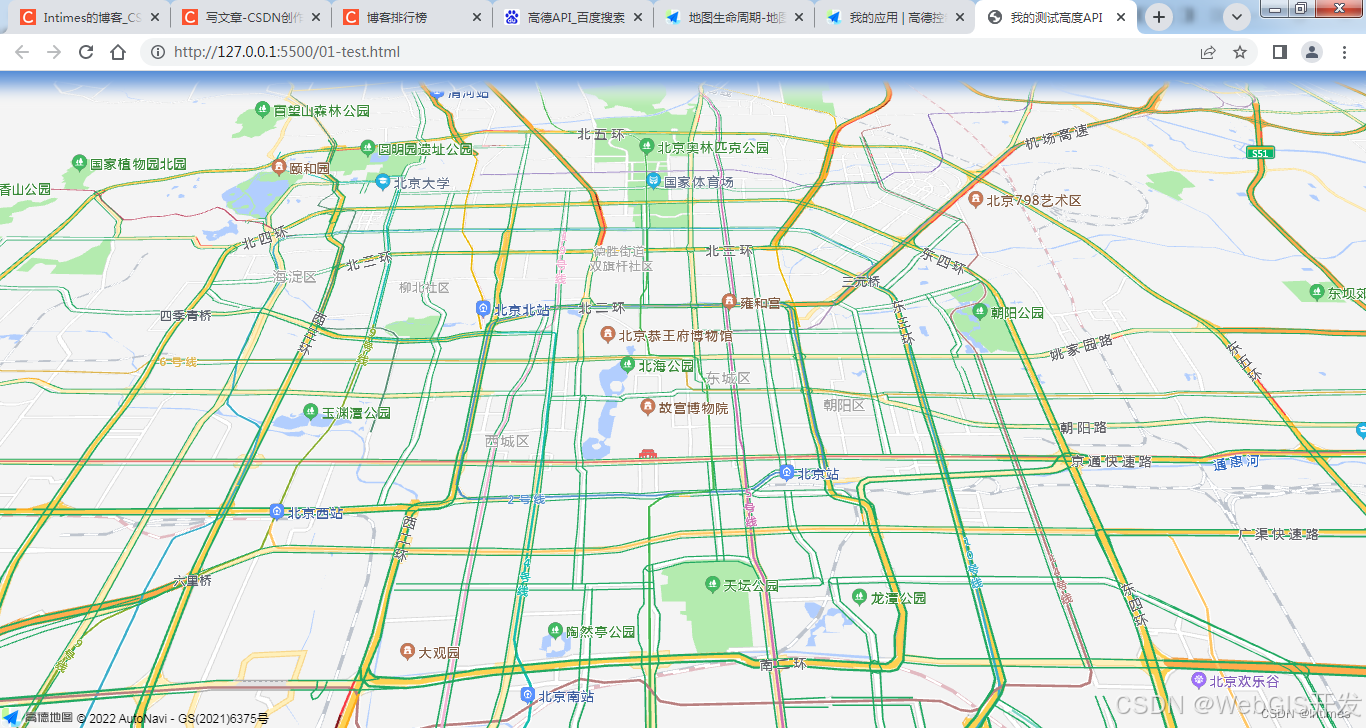Click the 姚家园路 road label
Image resolution: width=1366 pixels, height=728 pixels.
tap(1081, 348)
